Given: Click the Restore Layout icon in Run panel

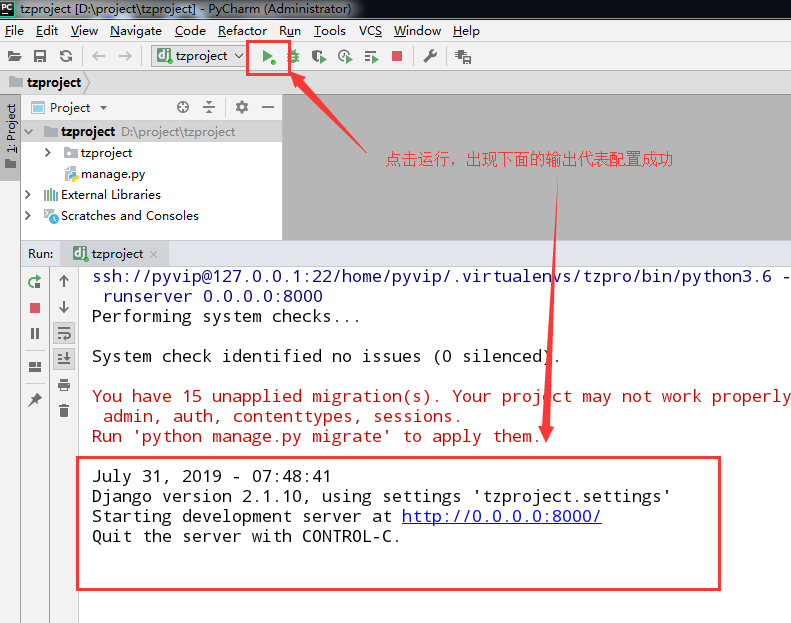Looking at the screenshot, I should click(35, 367).
